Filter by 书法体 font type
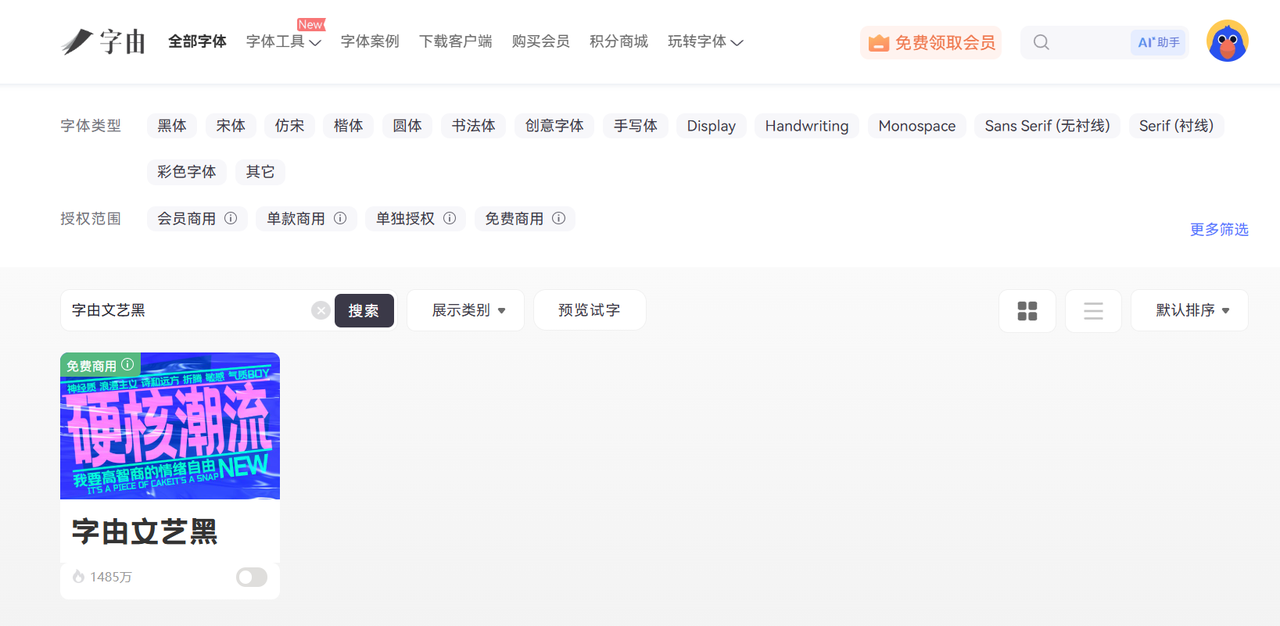 (x=473, y=125)
